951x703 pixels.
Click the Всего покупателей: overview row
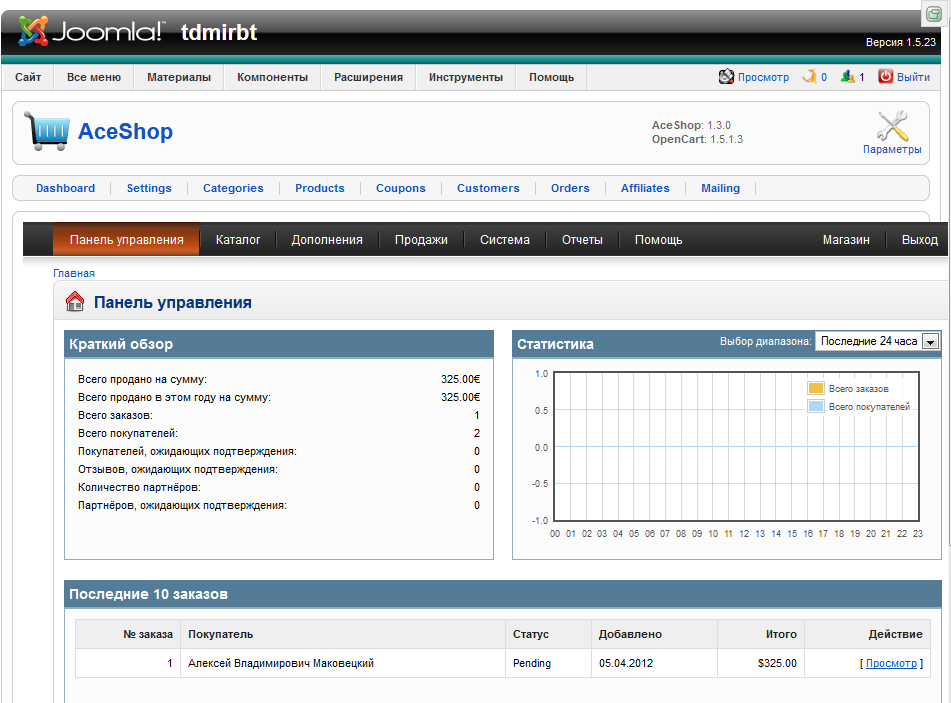pos(279,433)
